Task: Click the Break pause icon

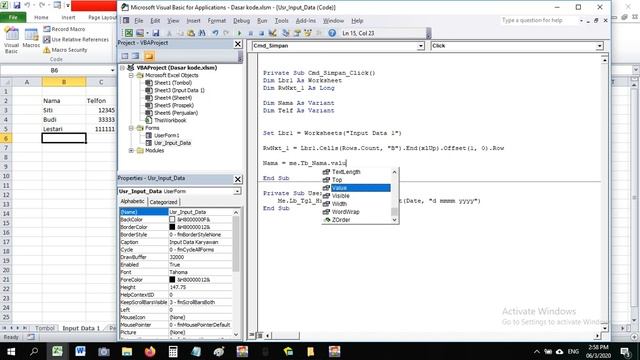Action: [x=251, y=33]
